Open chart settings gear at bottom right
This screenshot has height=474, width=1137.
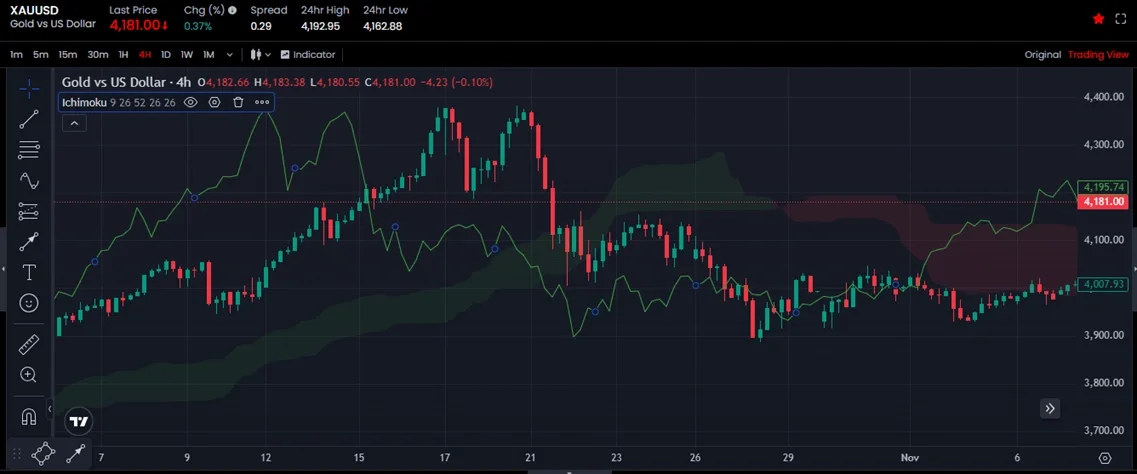1105,457
